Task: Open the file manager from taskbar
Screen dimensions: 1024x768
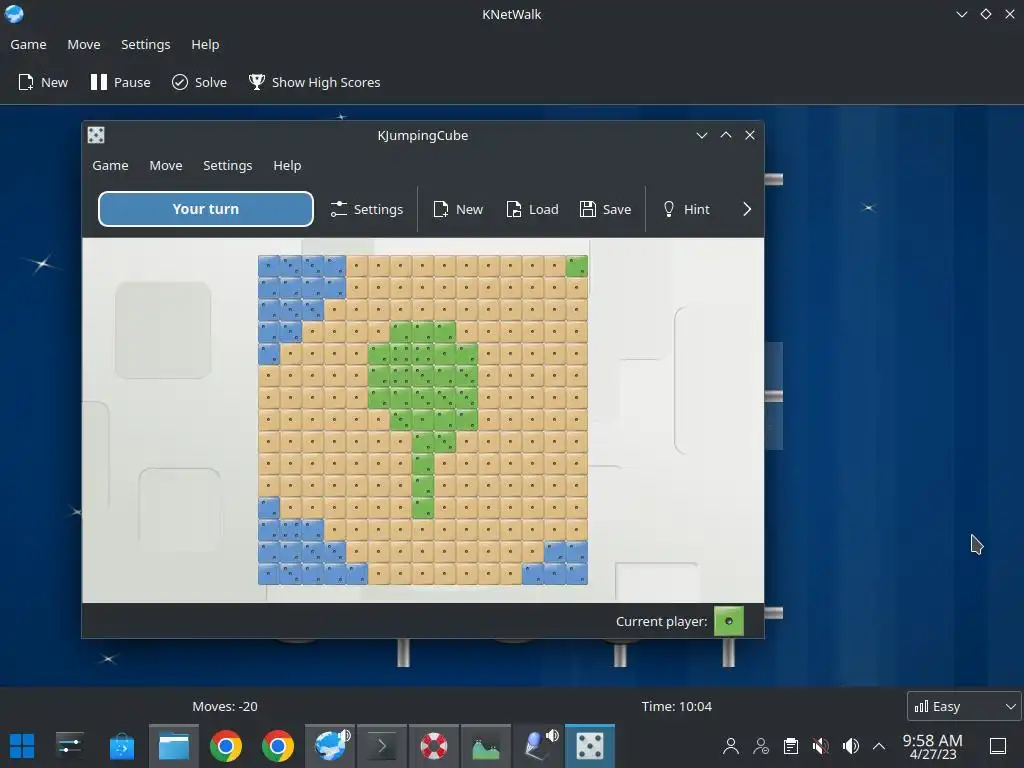Action: [174, 746]
